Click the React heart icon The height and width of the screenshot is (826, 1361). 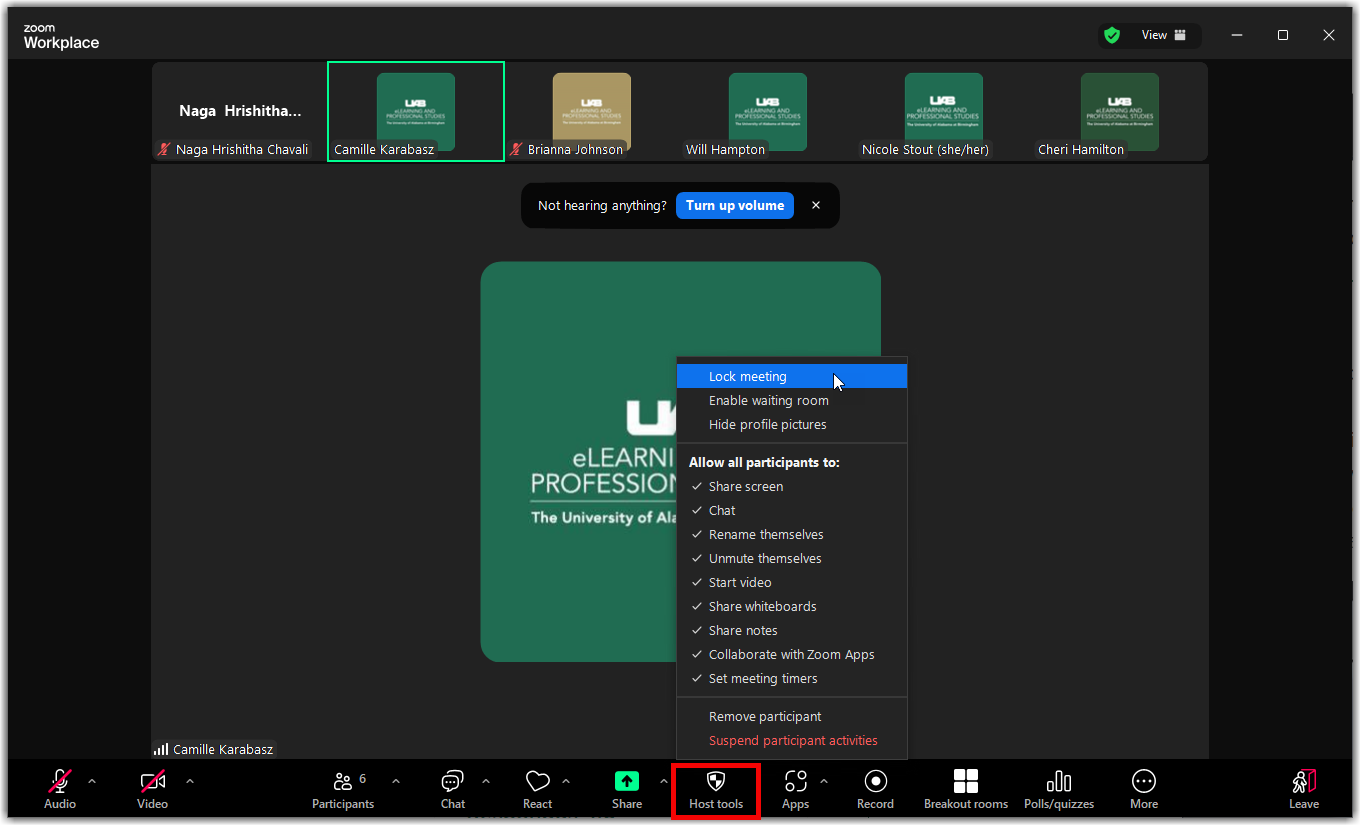537,782
